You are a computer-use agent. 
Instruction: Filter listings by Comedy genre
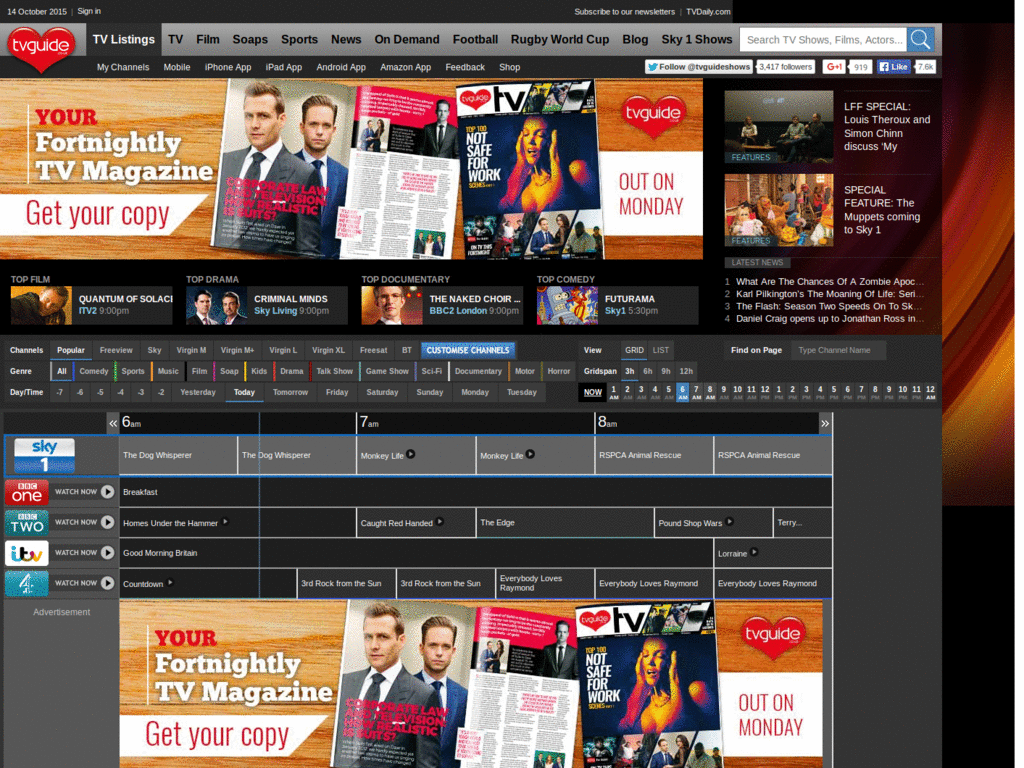(93, 371)
